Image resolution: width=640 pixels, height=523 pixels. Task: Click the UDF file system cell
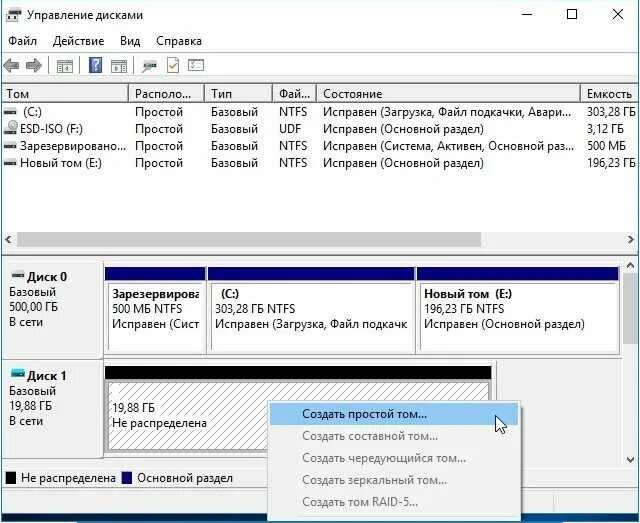pyautogui.click(x=290, y=129)
